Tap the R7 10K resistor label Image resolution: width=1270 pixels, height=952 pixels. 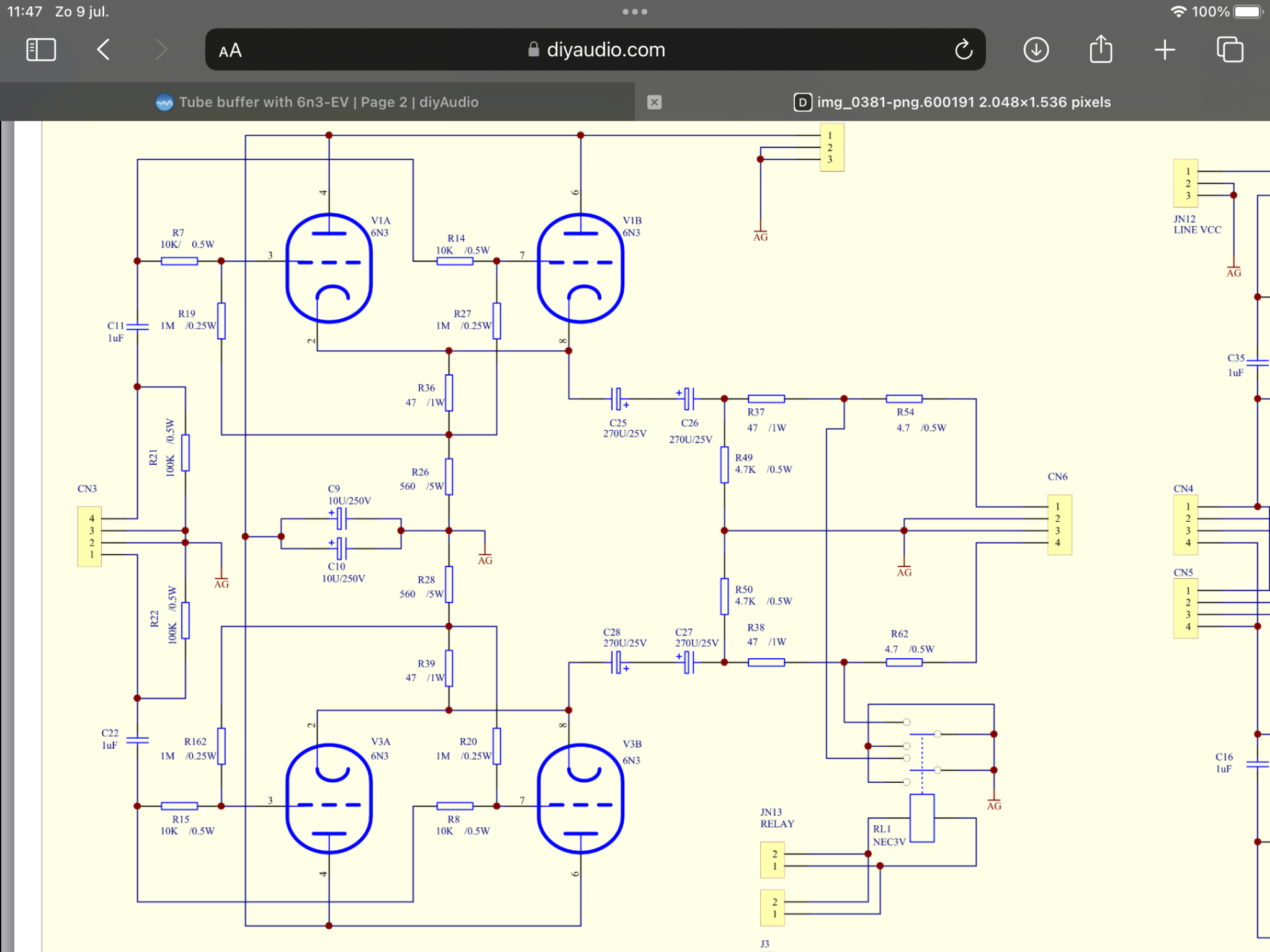coord(187,239)
